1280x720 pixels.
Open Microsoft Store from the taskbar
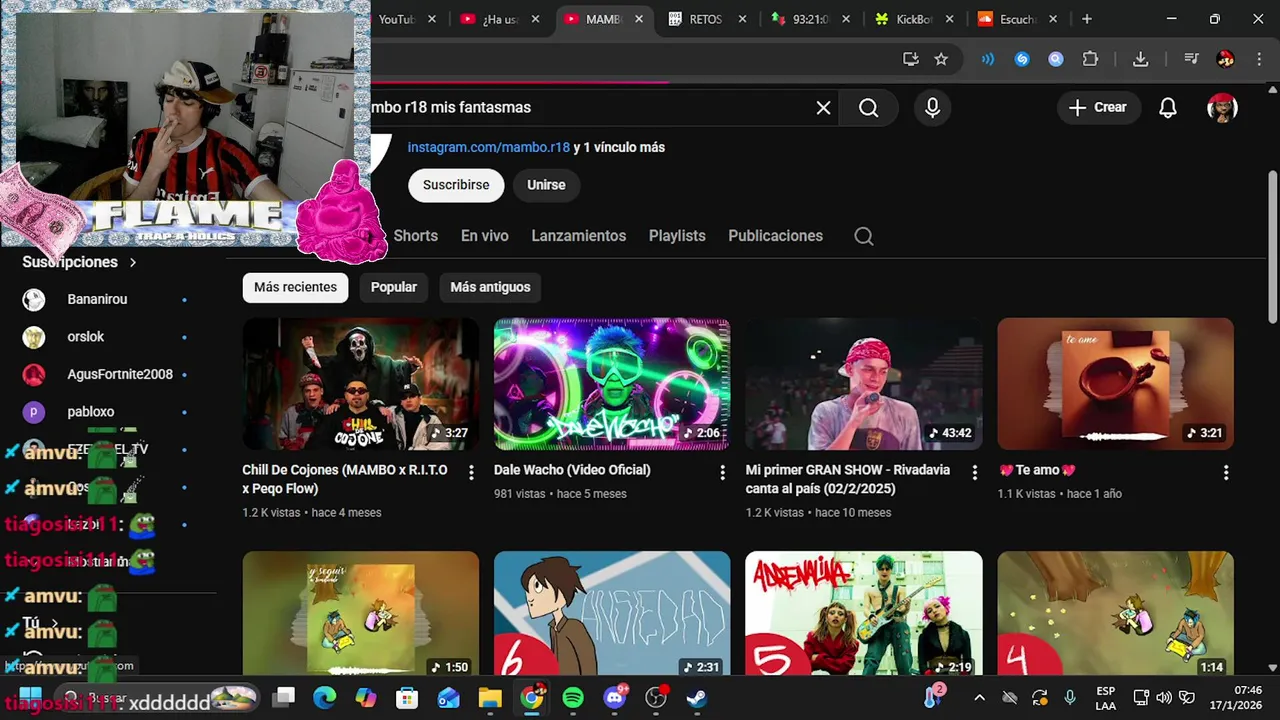[407, 698]
